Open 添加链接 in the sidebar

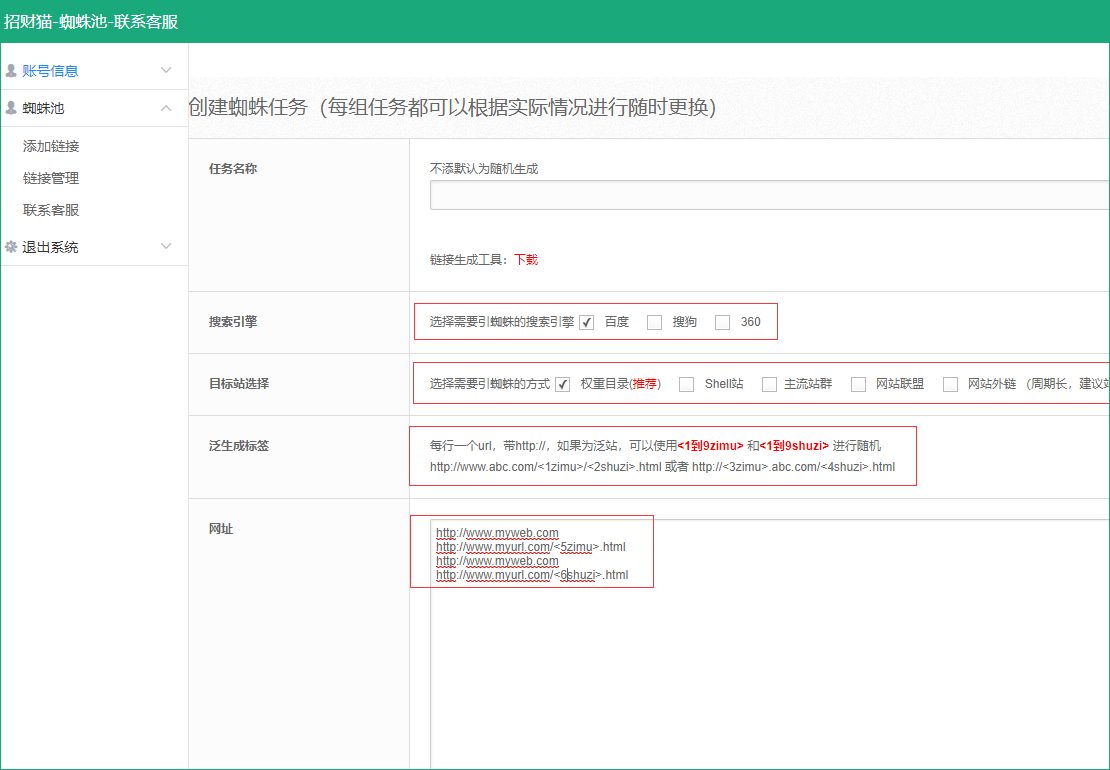click(51, 146)
